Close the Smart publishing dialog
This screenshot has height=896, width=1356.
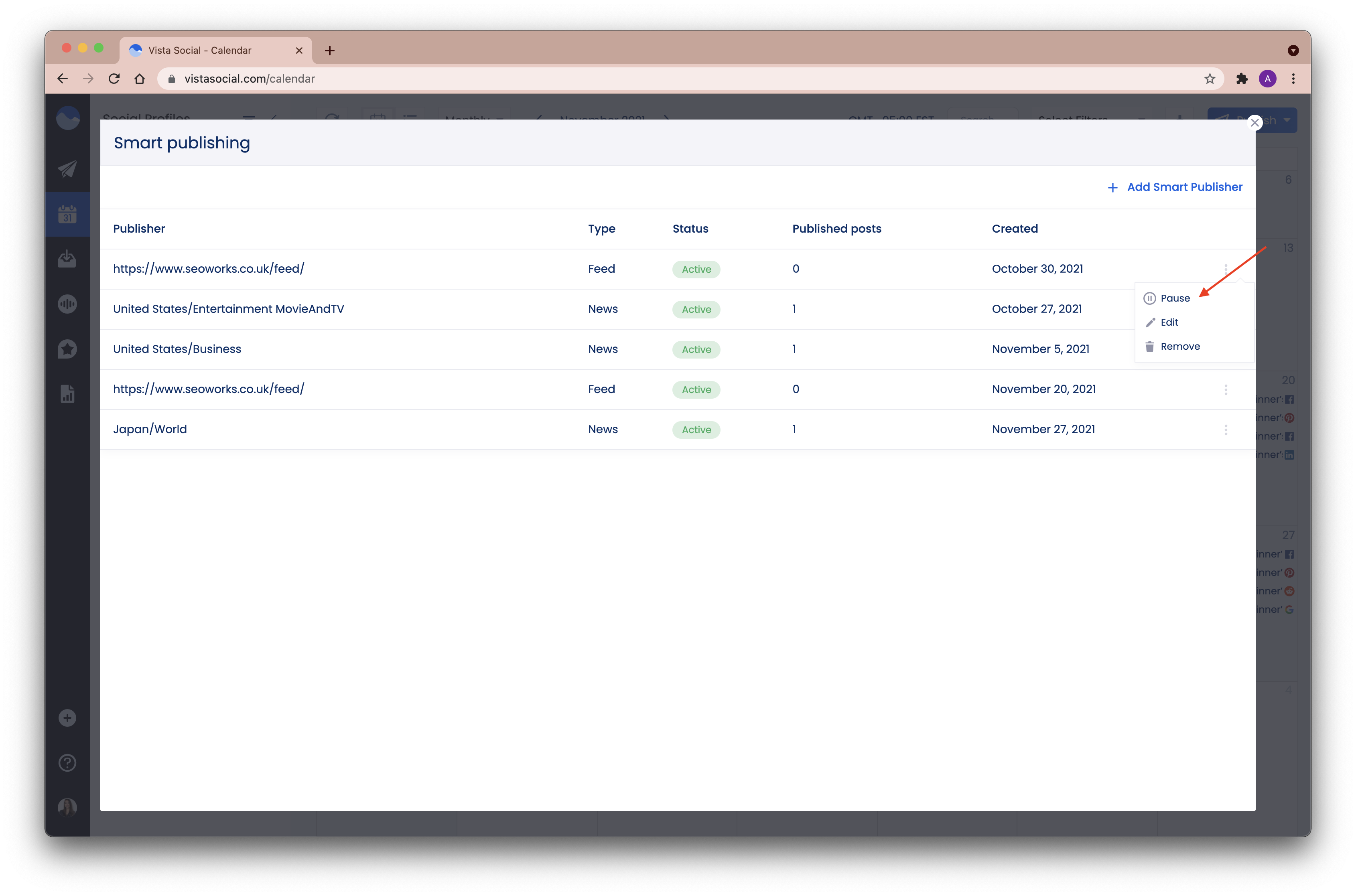(x=1254, y=123)
